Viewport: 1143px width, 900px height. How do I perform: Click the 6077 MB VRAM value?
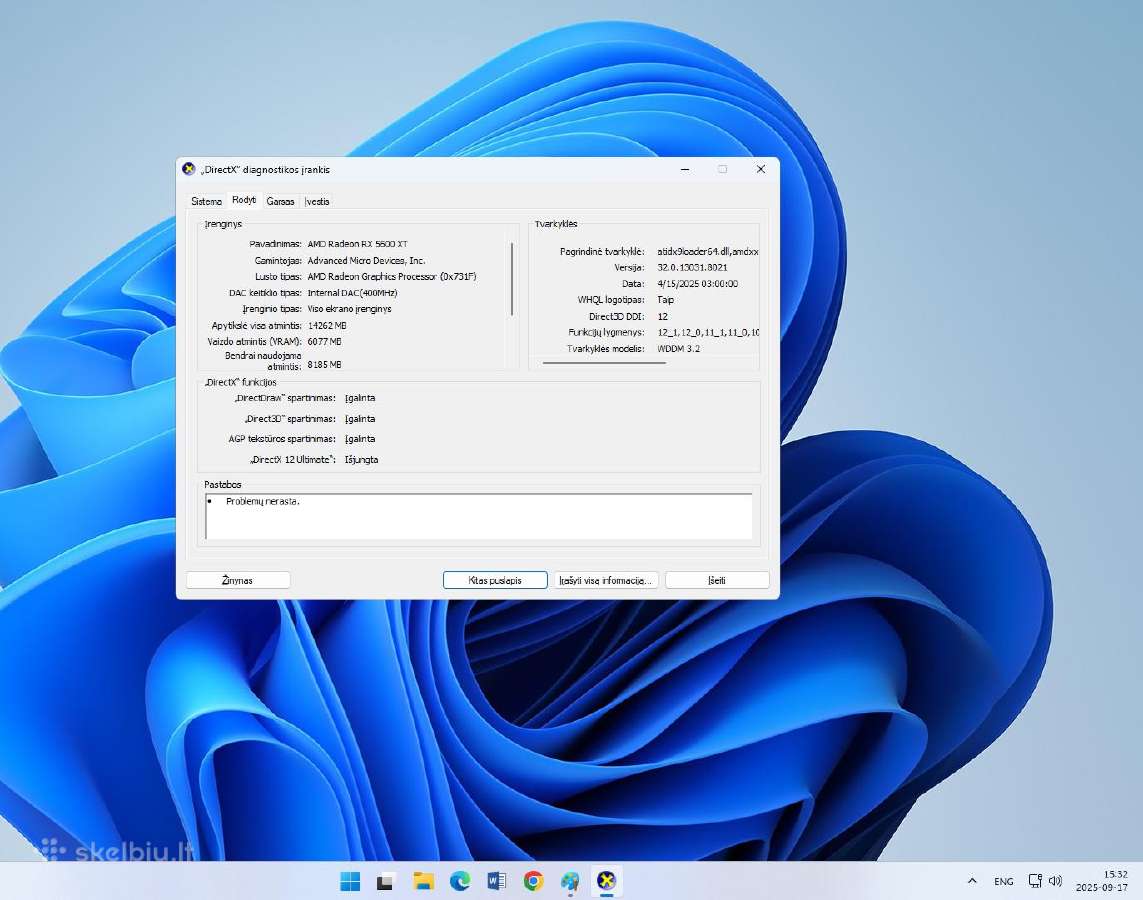click(x=324, y=342)
